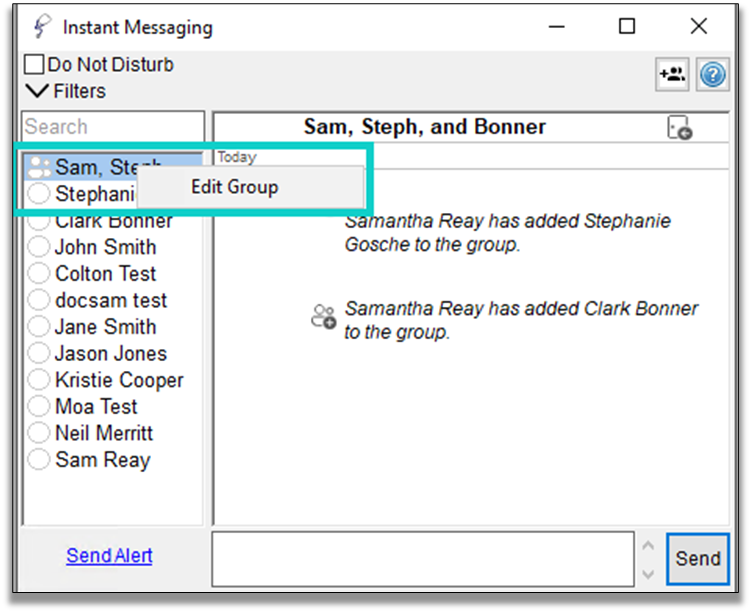Enable the Do Not Disturb checkbox
751x613 pixels.
click(34, 65)
